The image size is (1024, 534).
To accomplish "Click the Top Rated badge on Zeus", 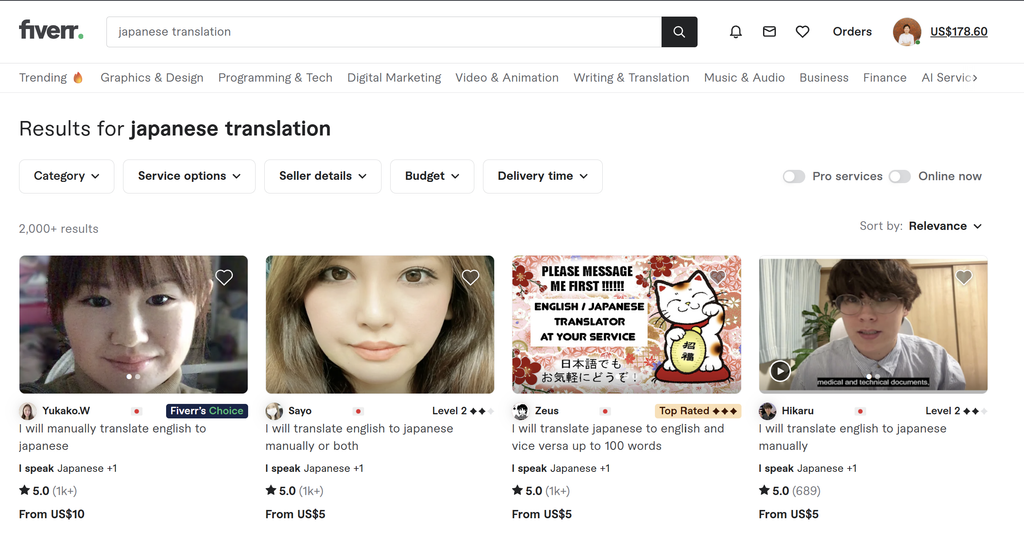I will pyautogui.click(x=698, y=411).
